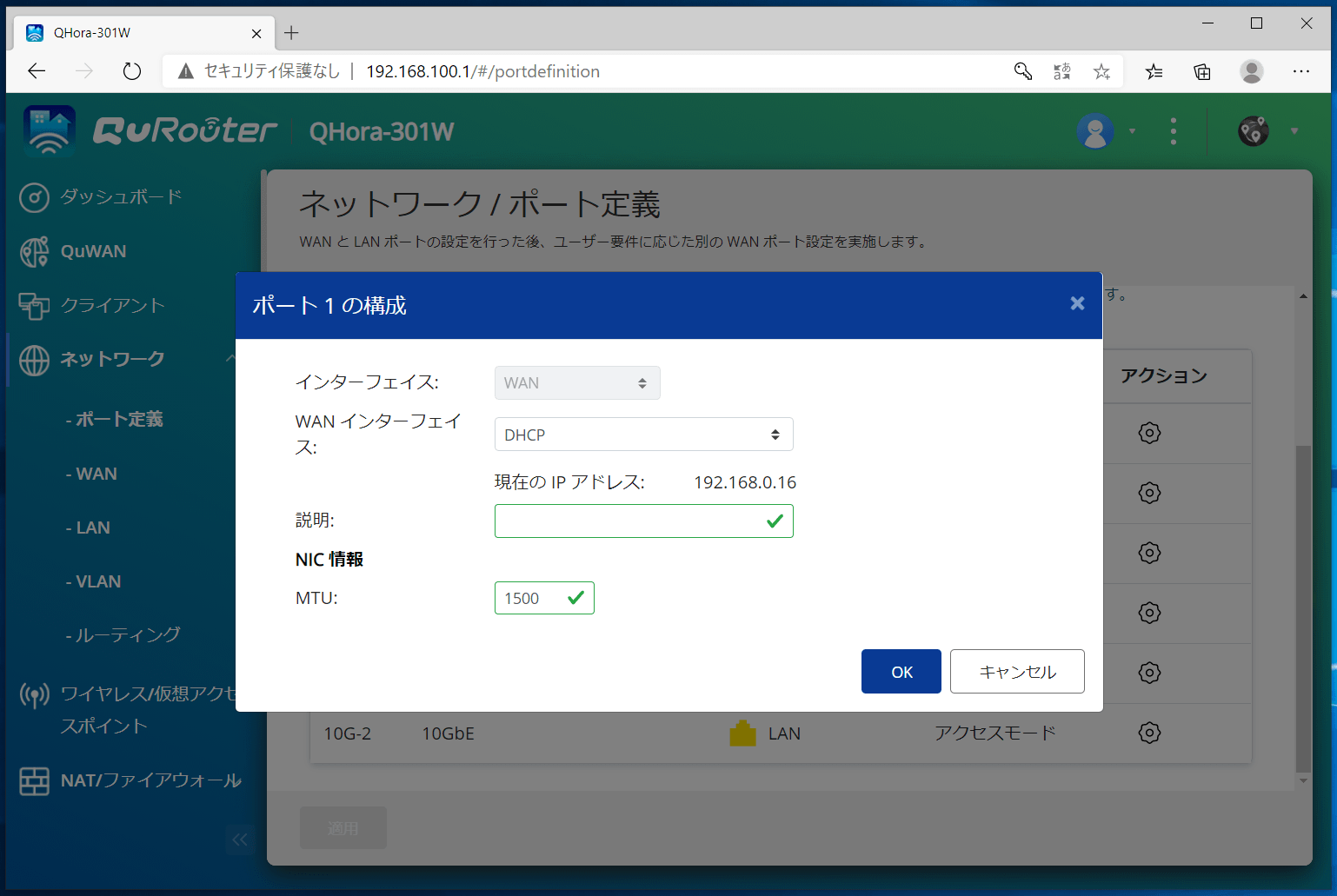Open the browser collections icon

1202,71
